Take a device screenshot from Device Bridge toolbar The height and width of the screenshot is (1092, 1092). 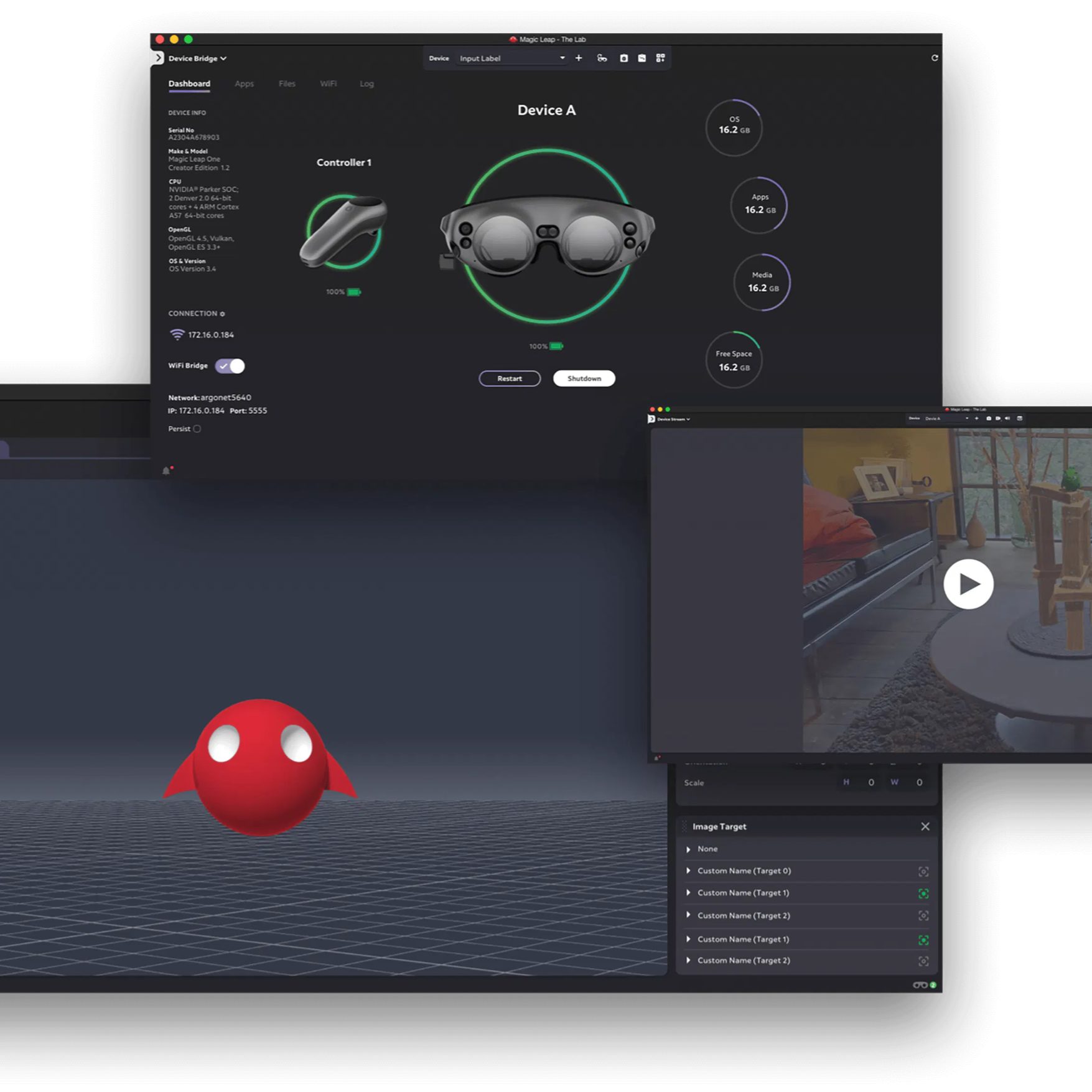pyautogui.click(x=623, y=58)
